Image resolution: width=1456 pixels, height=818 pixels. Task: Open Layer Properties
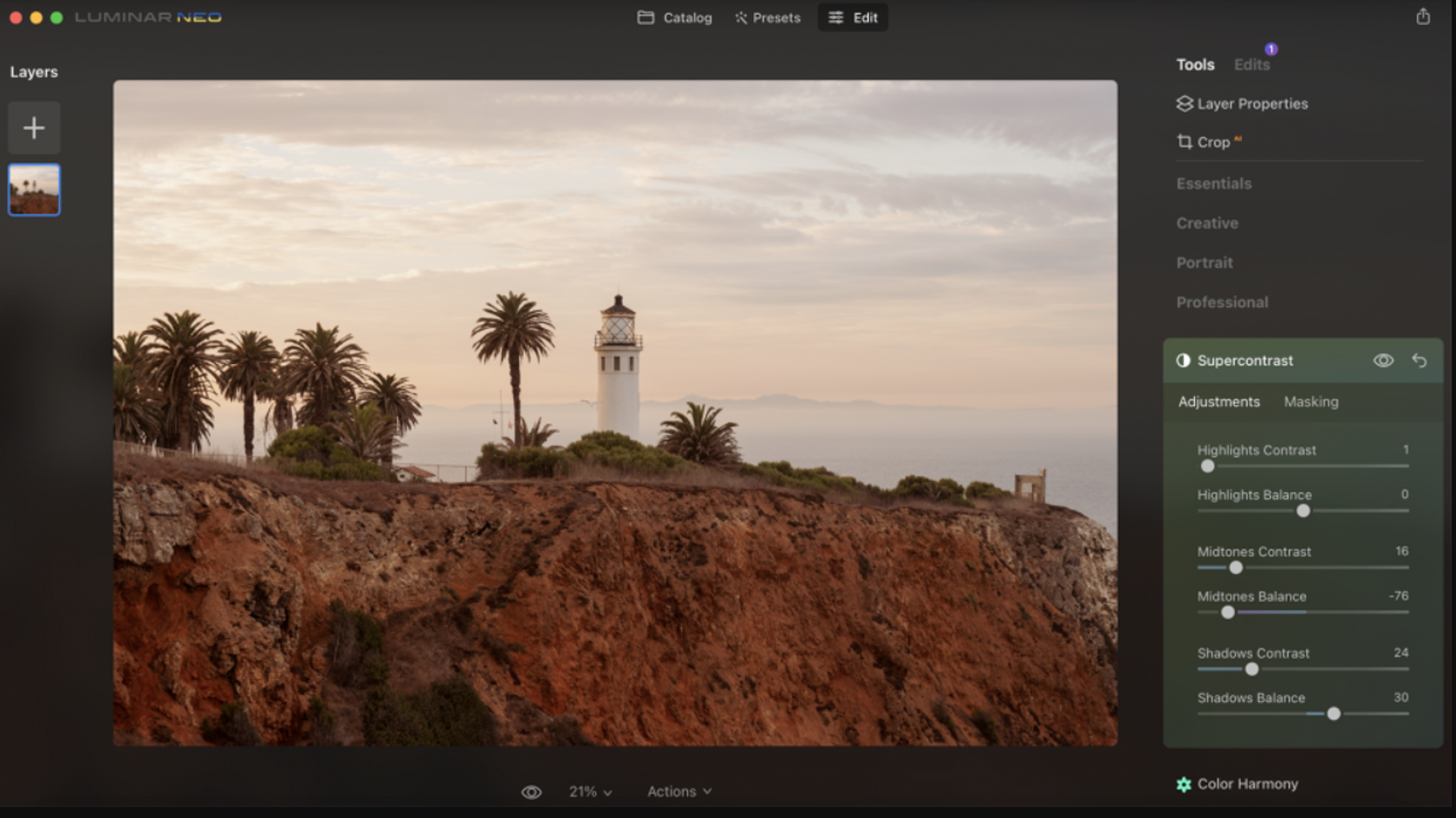1251,103
